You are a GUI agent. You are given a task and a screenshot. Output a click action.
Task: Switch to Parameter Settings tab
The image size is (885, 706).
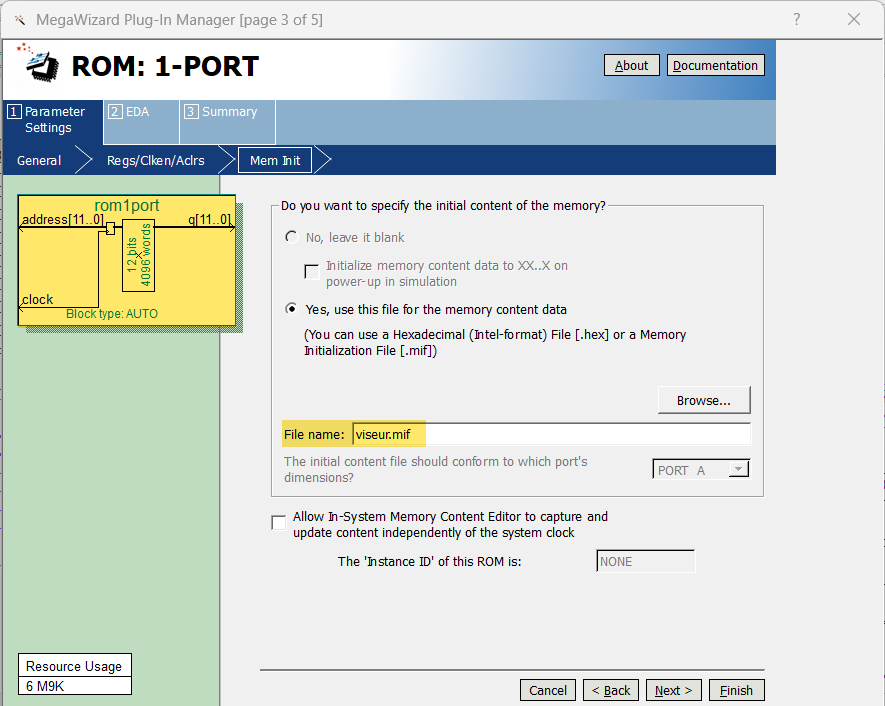53,120
